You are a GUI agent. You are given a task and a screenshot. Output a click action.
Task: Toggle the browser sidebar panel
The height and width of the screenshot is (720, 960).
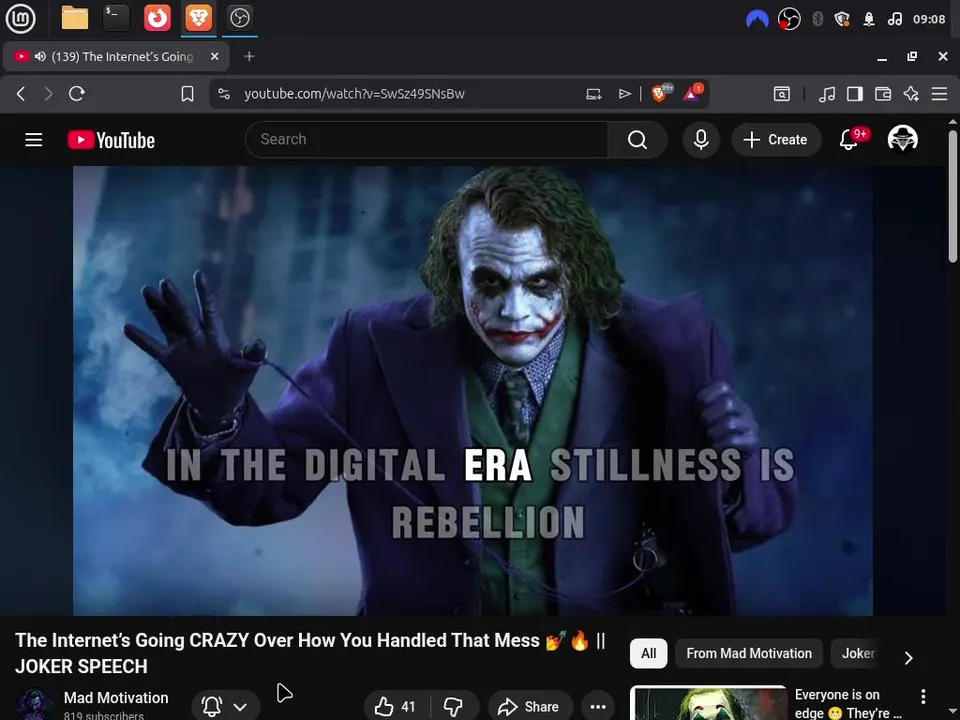pyautogui.click(x=855, y=94)
